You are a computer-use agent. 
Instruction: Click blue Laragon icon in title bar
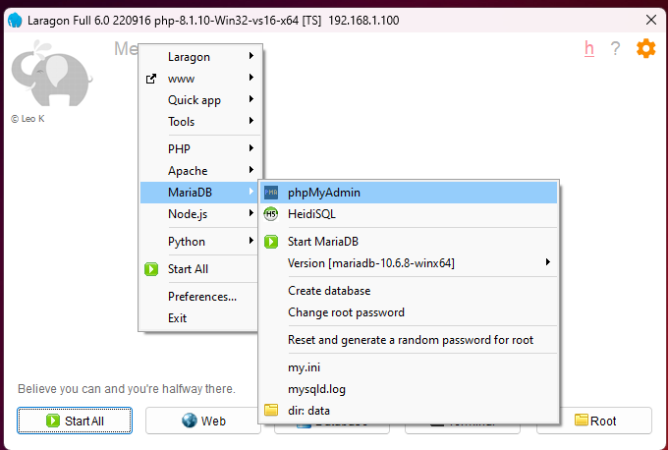coord(15,20)
